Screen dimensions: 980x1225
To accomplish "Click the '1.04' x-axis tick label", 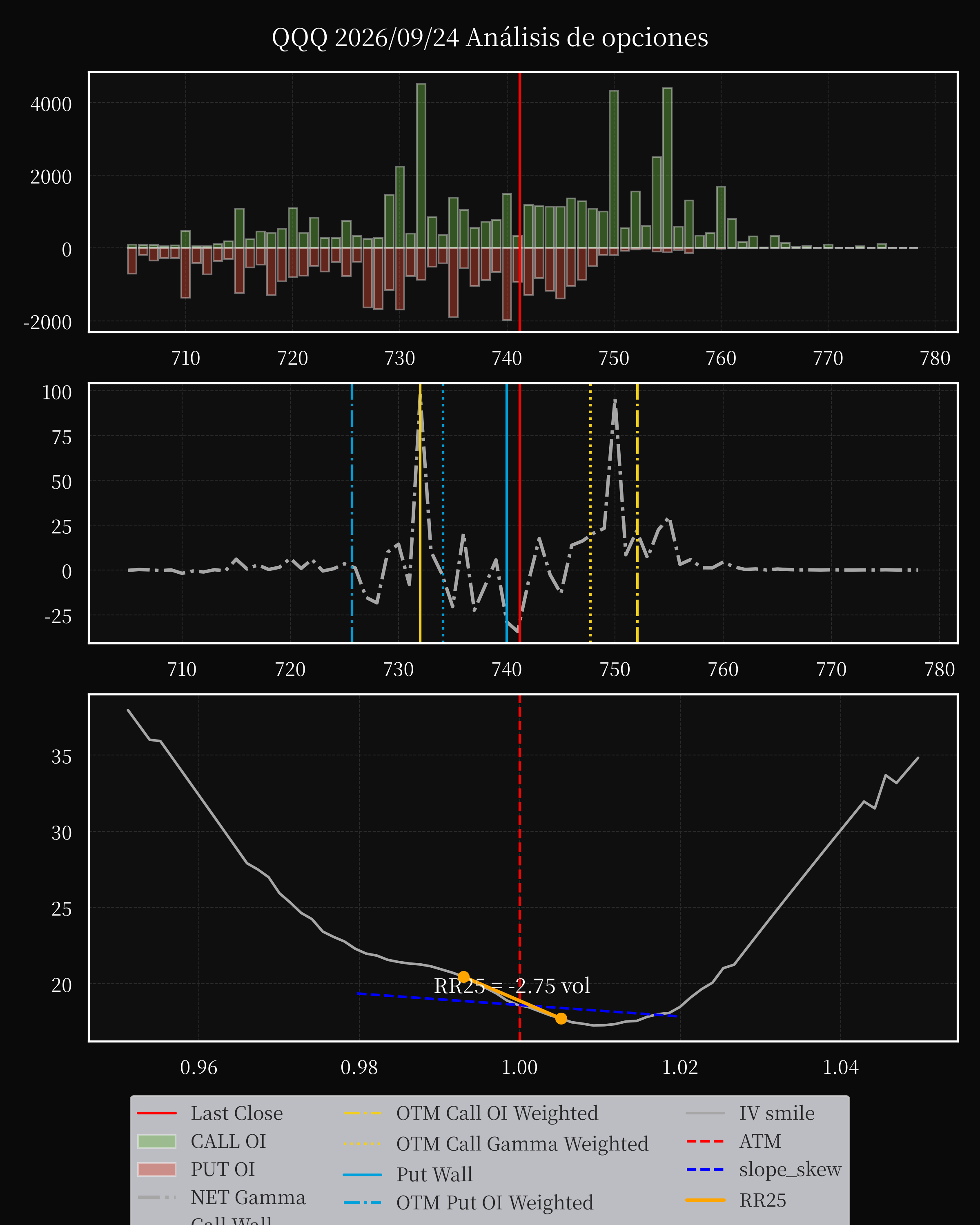I will (840, 1068).
